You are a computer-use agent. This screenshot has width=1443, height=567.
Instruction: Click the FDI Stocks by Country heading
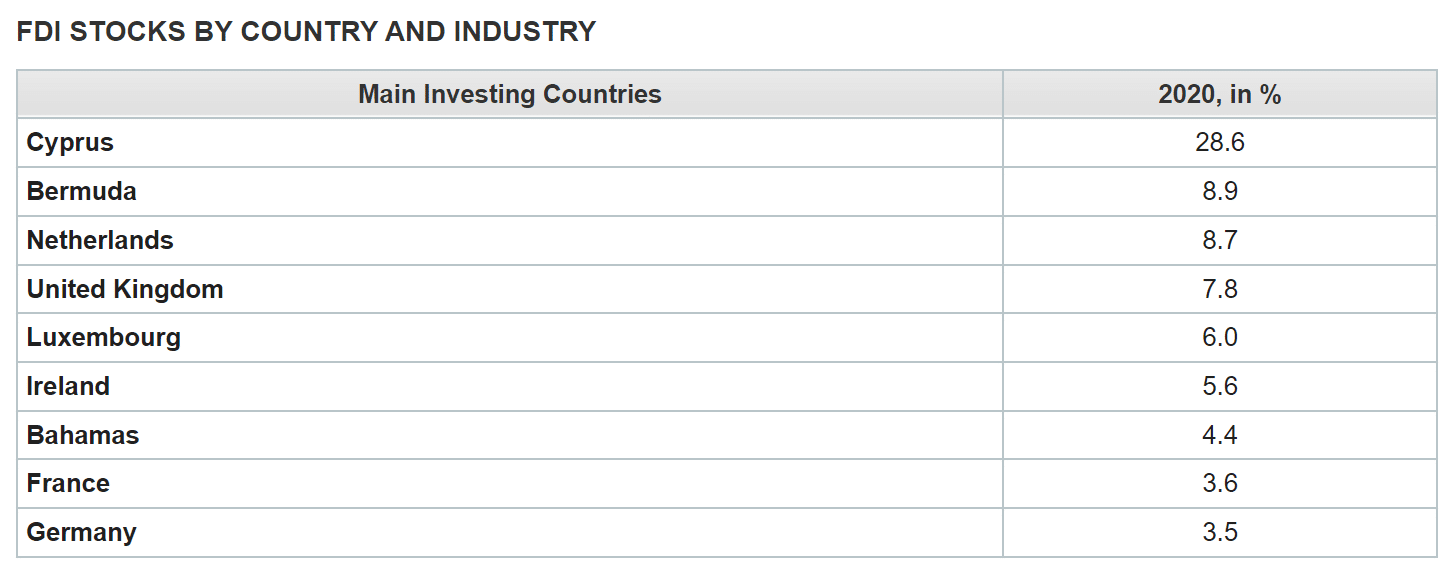[x=306, y=32]
